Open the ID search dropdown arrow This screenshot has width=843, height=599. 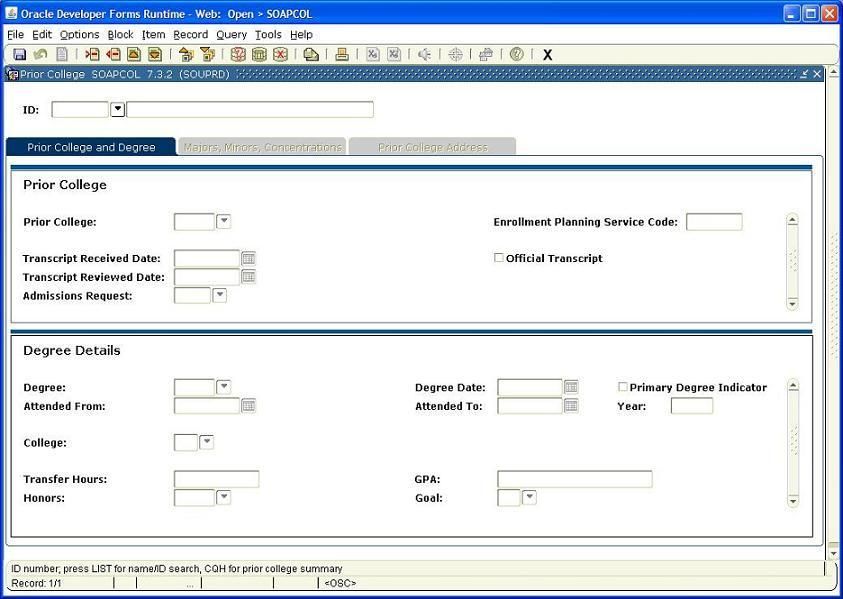tap(117, 110)
